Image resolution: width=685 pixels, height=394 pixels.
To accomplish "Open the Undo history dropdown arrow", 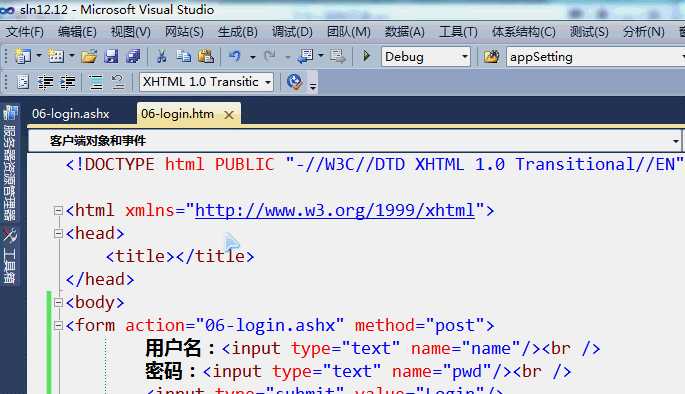I will point(253,57).
